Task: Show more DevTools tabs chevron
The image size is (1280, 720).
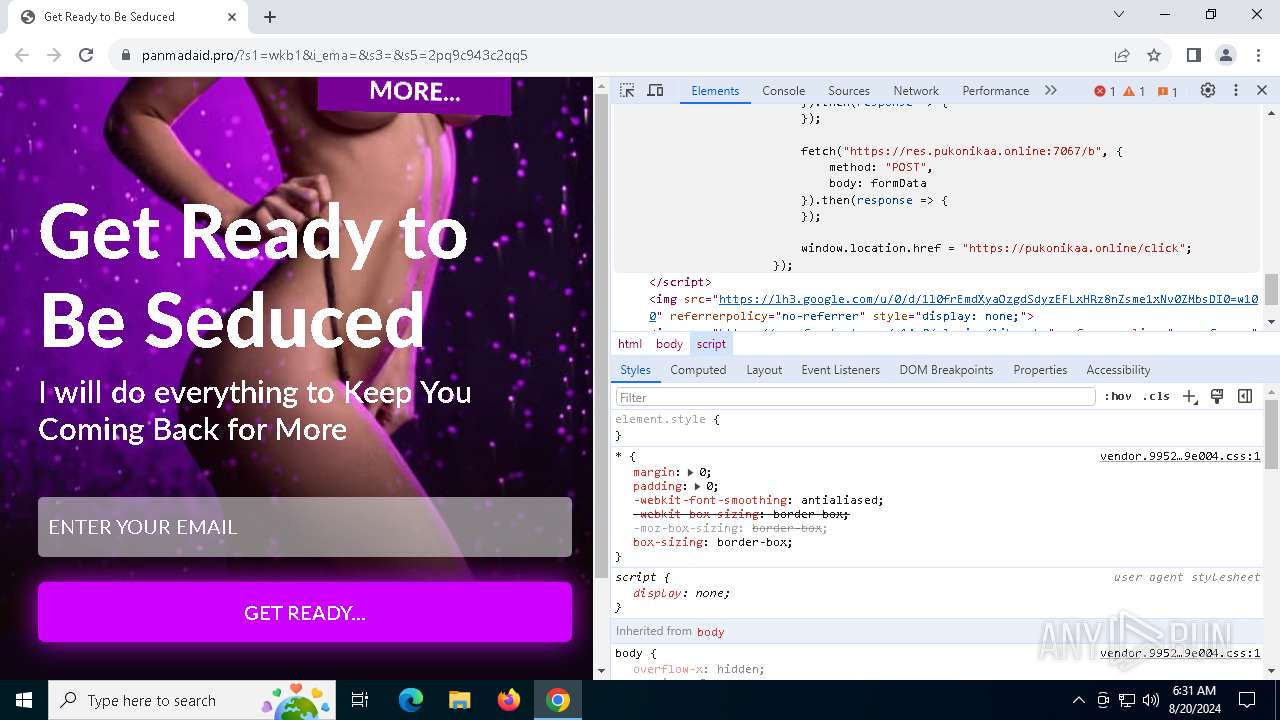Action: coord(1050,90)
